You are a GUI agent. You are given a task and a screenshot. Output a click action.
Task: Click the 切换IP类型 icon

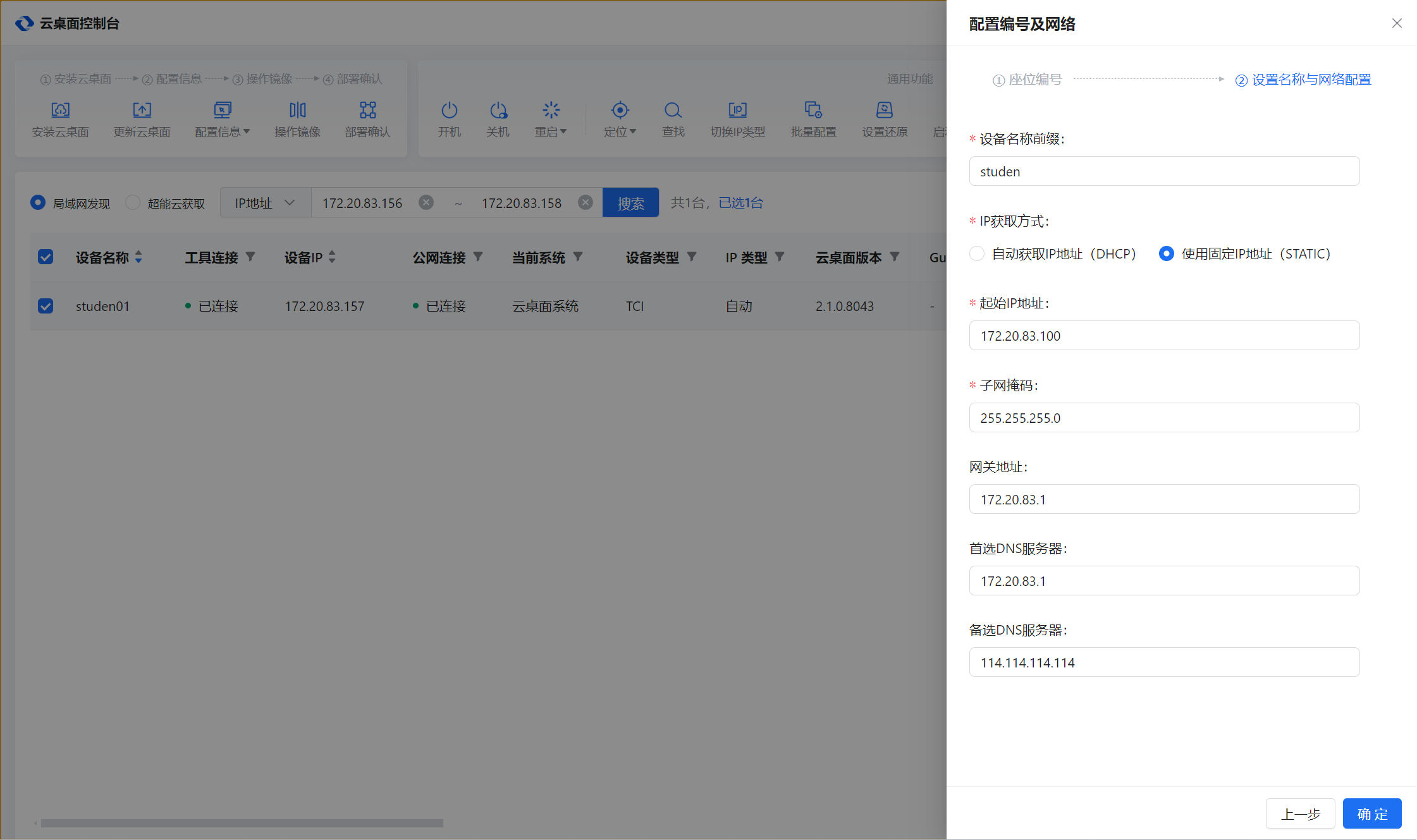(737, 111)
